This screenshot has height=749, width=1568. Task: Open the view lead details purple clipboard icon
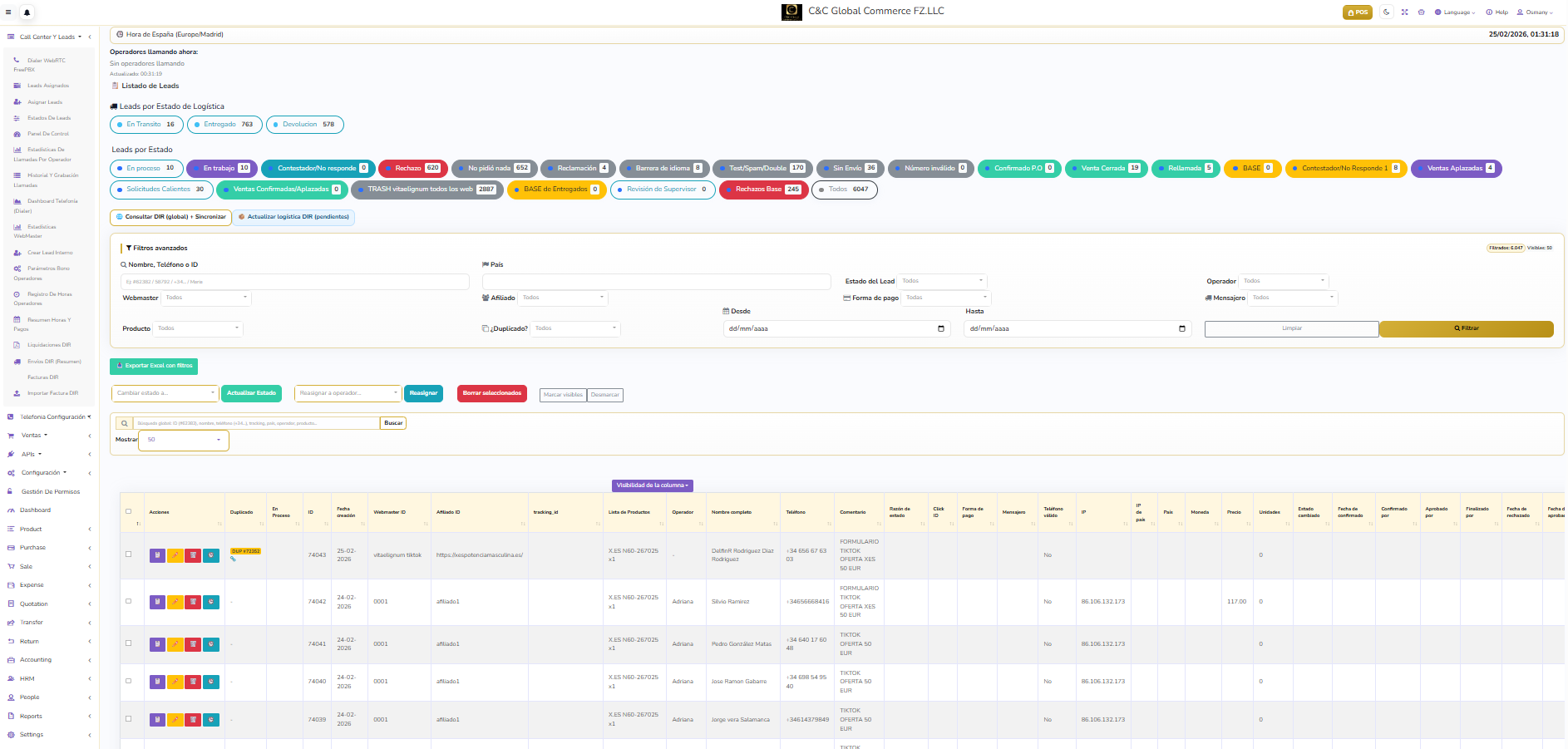tap(157, 555)
